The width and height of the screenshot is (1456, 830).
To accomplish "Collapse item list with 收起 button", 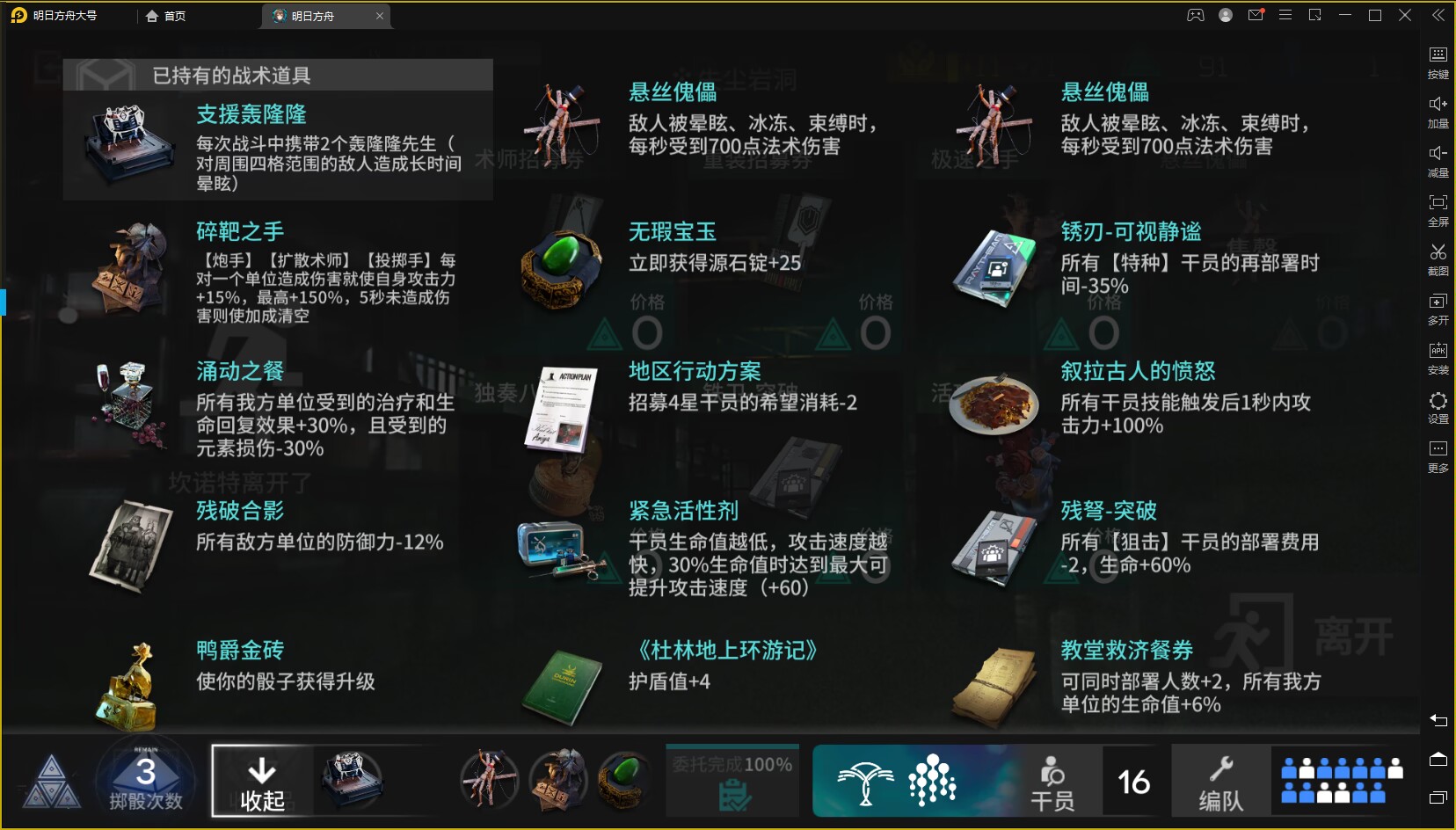I will (262, 781).
